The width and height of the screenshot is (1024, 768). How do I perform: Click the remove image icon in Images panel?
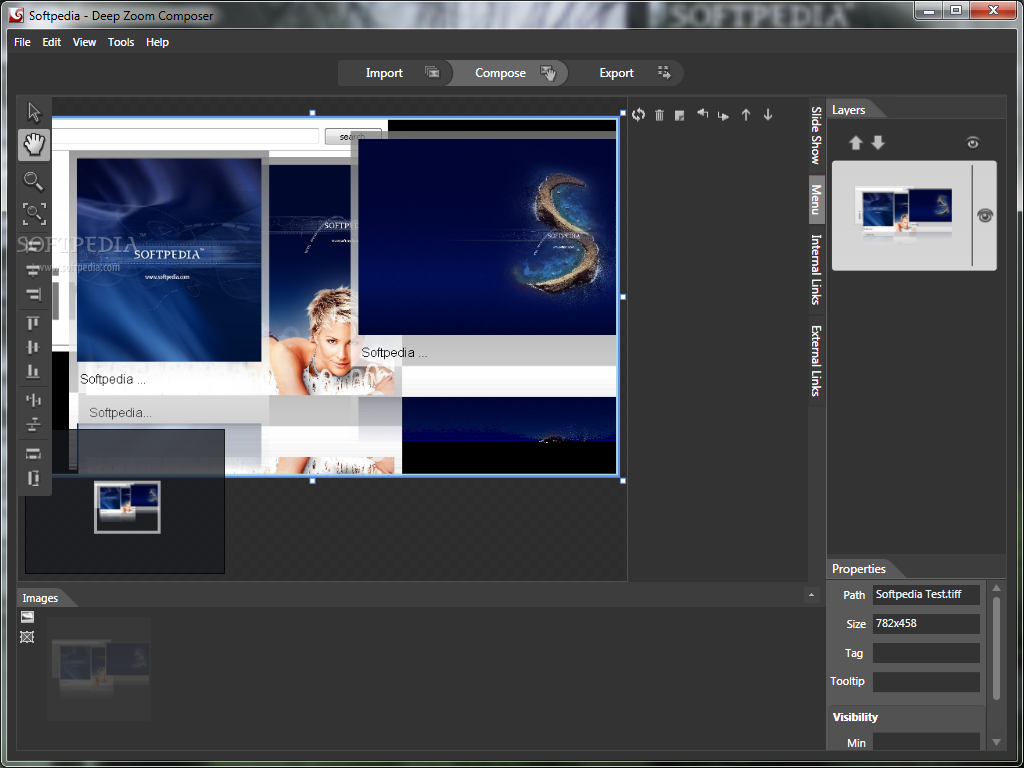(27, 637)
